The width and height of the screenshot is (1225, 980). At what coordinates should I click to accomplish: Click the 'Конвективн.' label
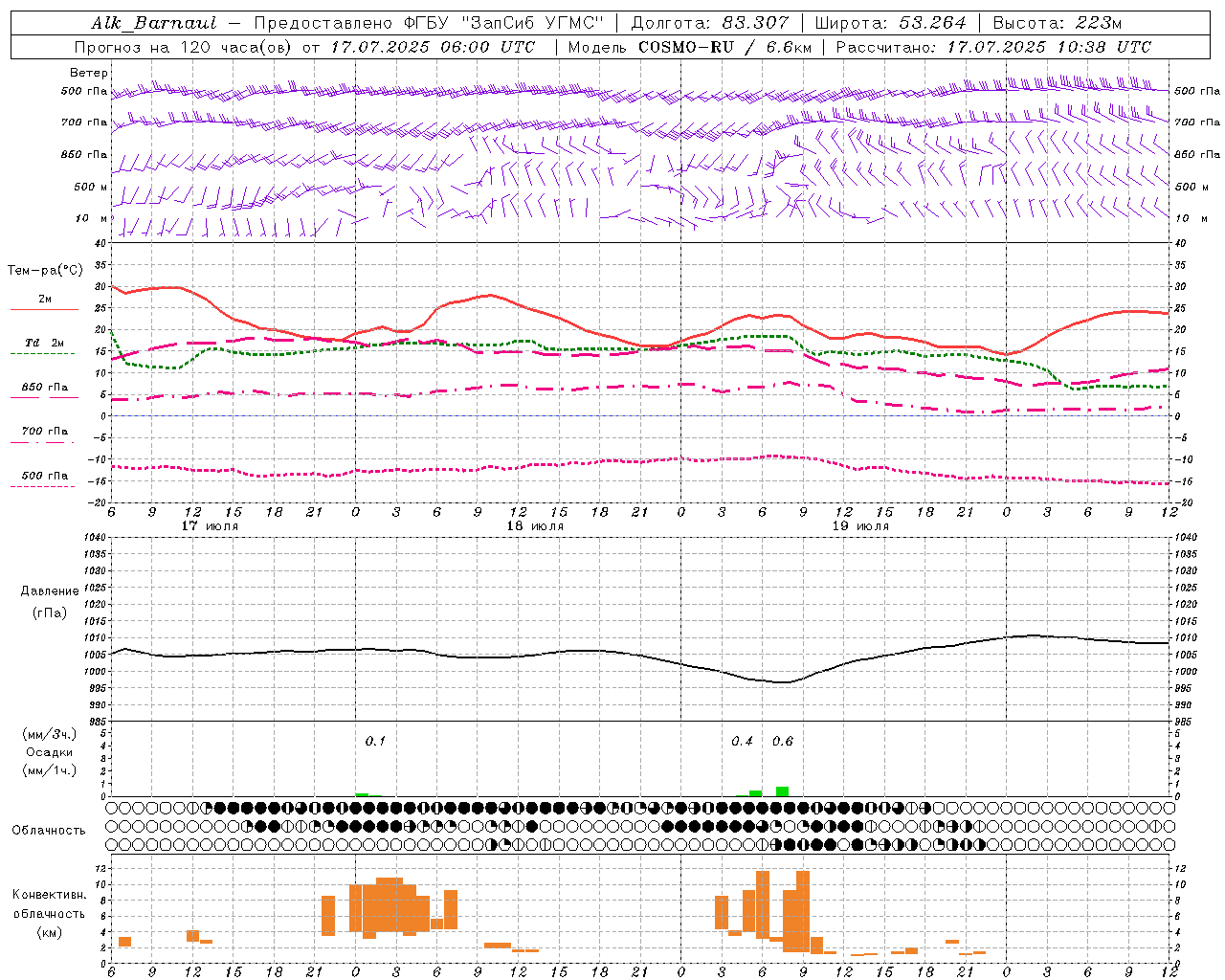pos(49,895)
